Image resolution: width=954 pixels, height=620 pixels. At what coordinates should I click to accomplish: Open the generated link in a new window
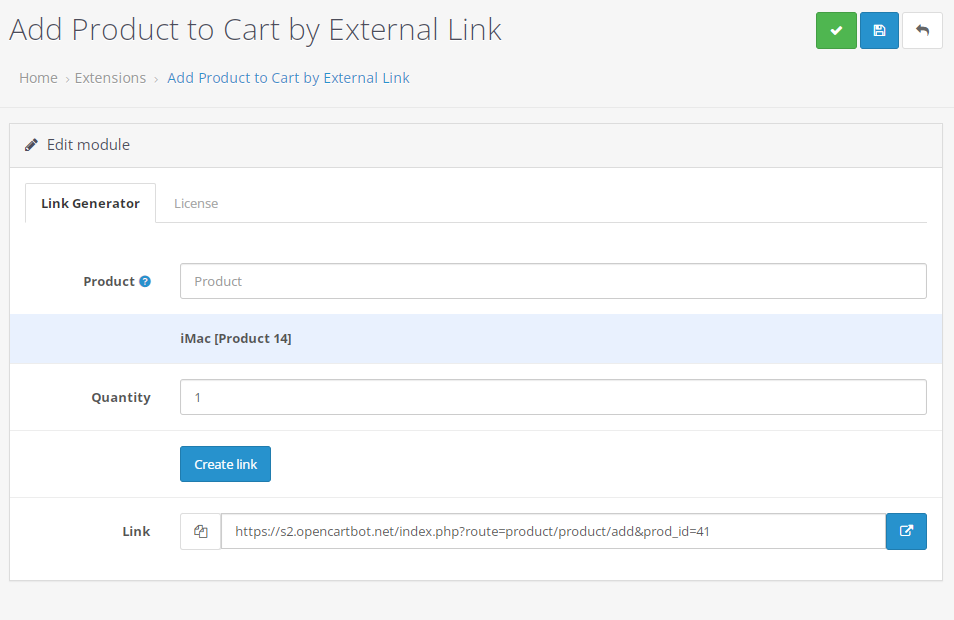tap(906, 532)
